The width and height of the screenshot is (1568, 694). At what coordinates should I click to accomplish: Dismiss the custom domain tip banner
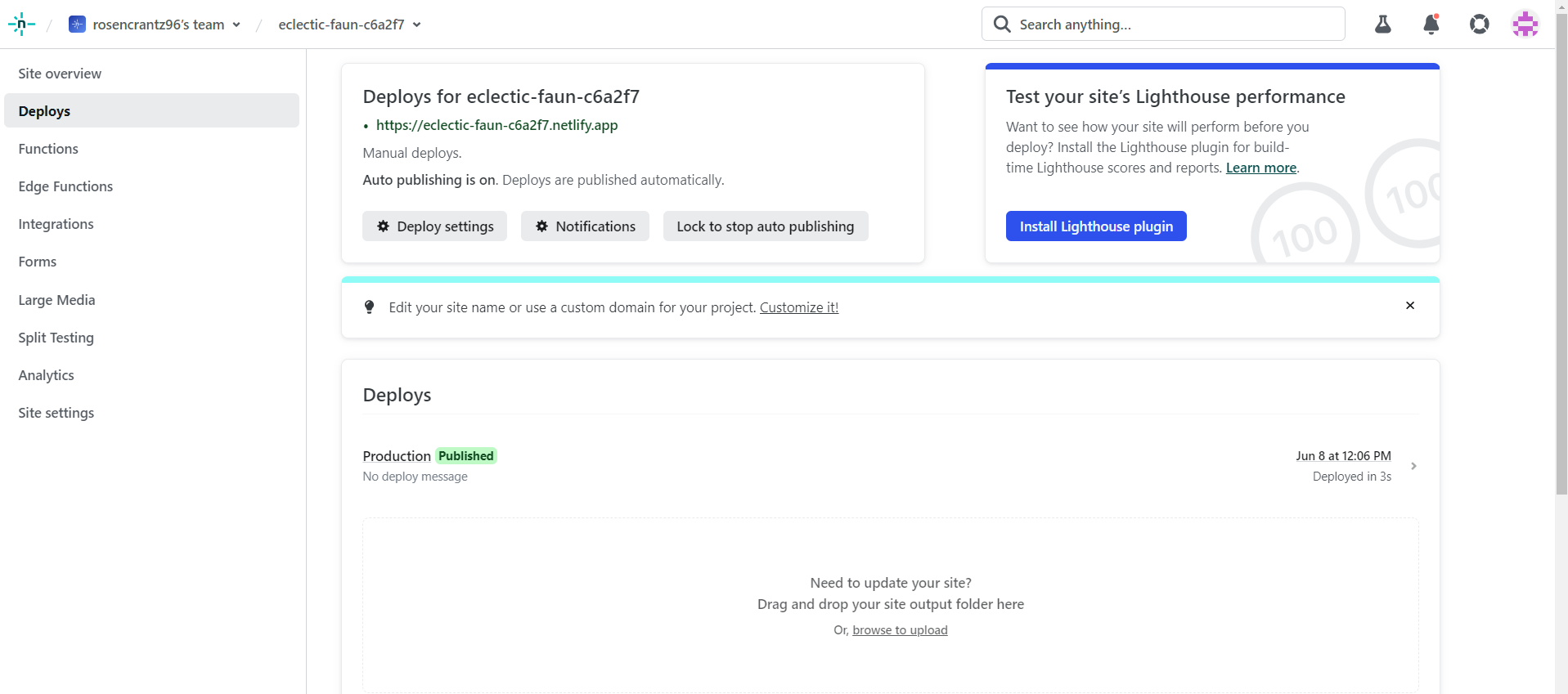1410,306
